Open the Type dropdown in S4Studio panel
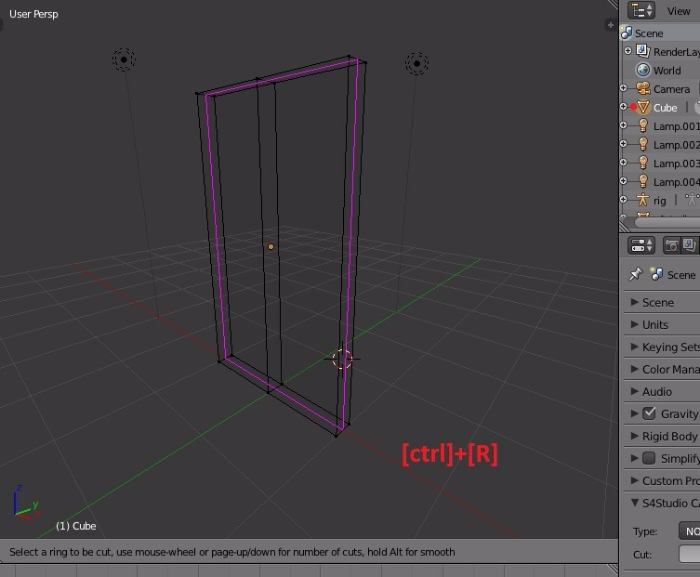Viewport: 700px width, 577px height. click(688, 531)
